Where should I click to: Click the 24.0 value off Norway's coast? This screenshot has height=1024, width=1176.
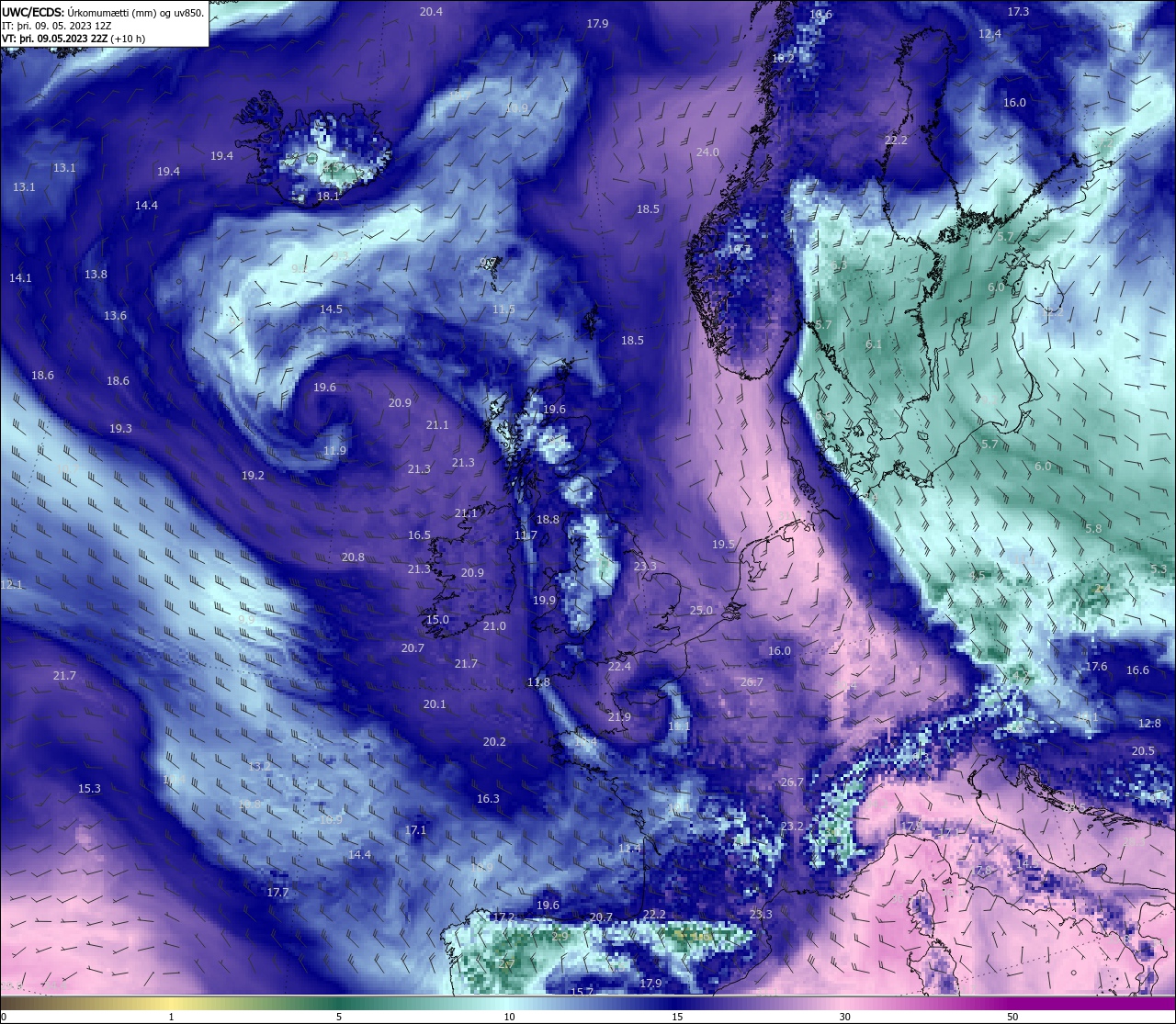pyautogui.click(x=707, y=152)
